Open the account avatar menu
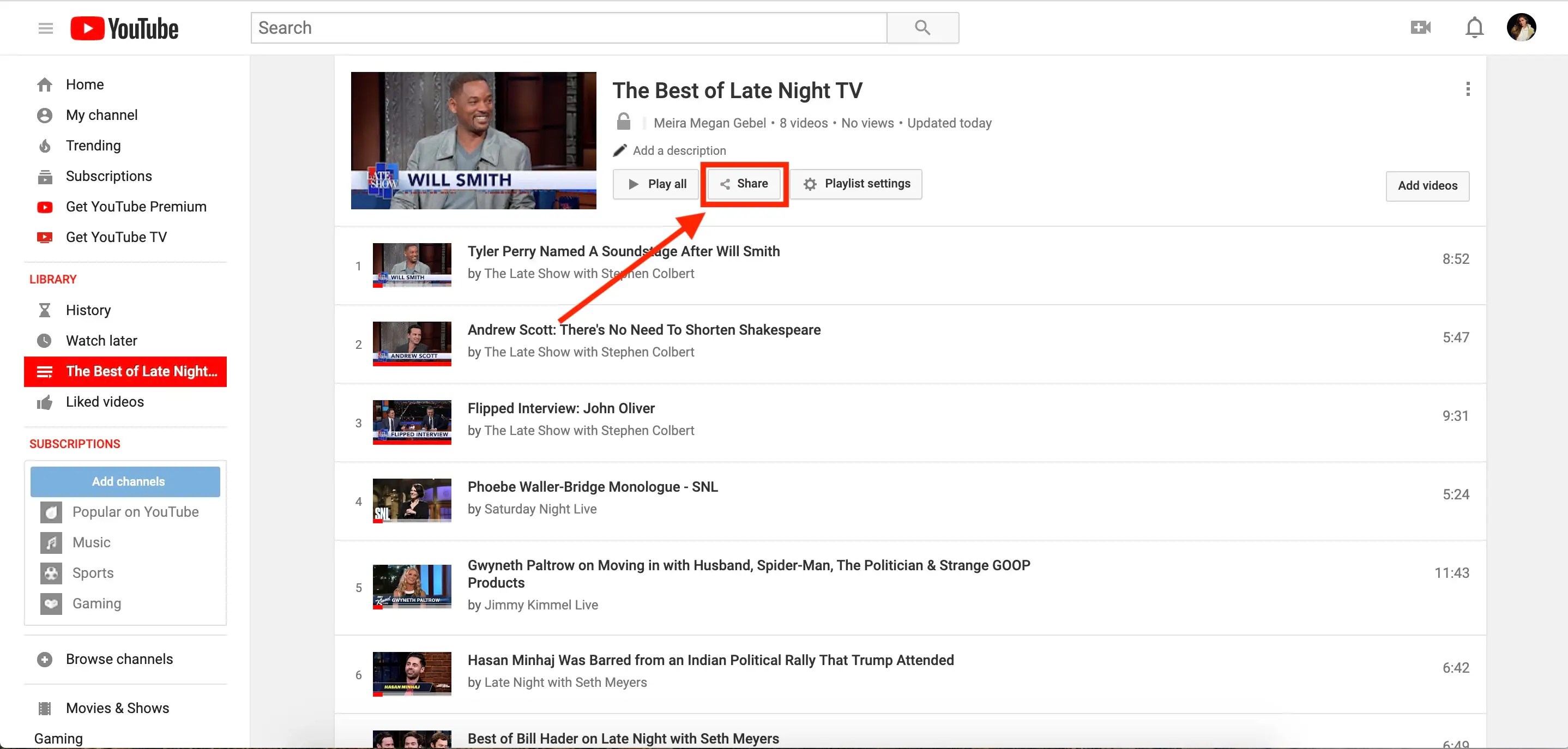This screenshot has width=1568, height=749. pyautogui.click(x=1521, y=28)
